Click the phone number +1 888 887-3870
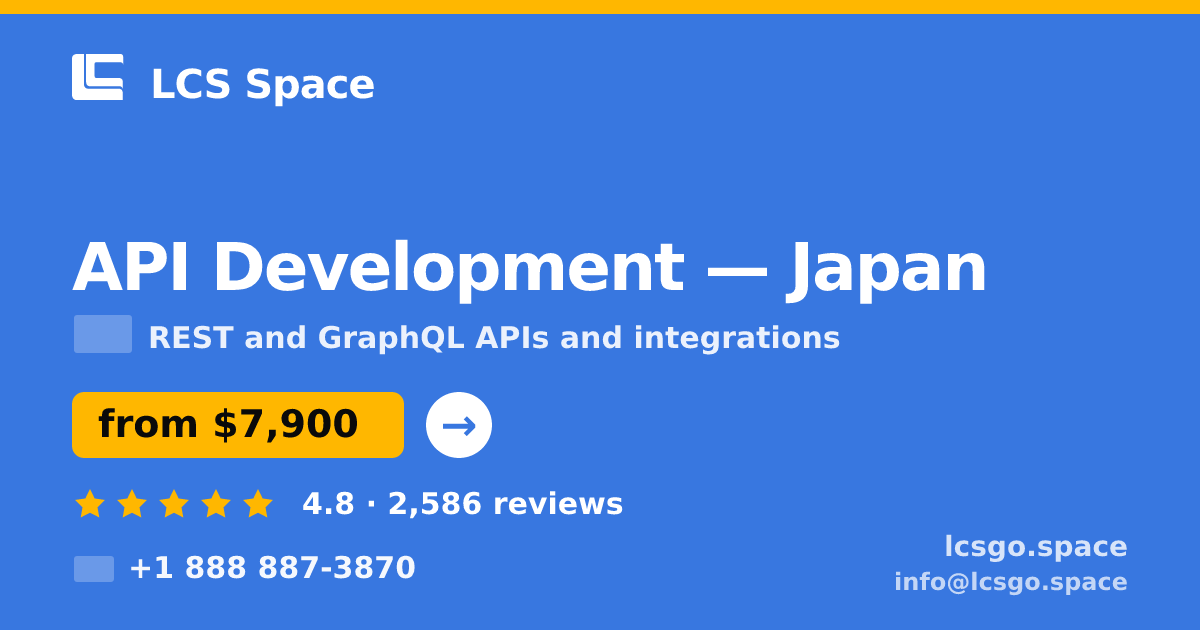 pos(272,568)
